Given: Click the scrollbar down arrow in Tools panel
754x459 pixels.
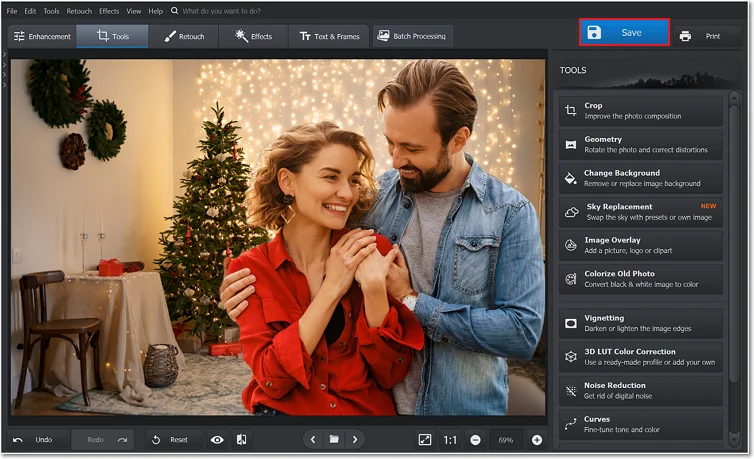Looking at the screenshot, I should point(734,438).
